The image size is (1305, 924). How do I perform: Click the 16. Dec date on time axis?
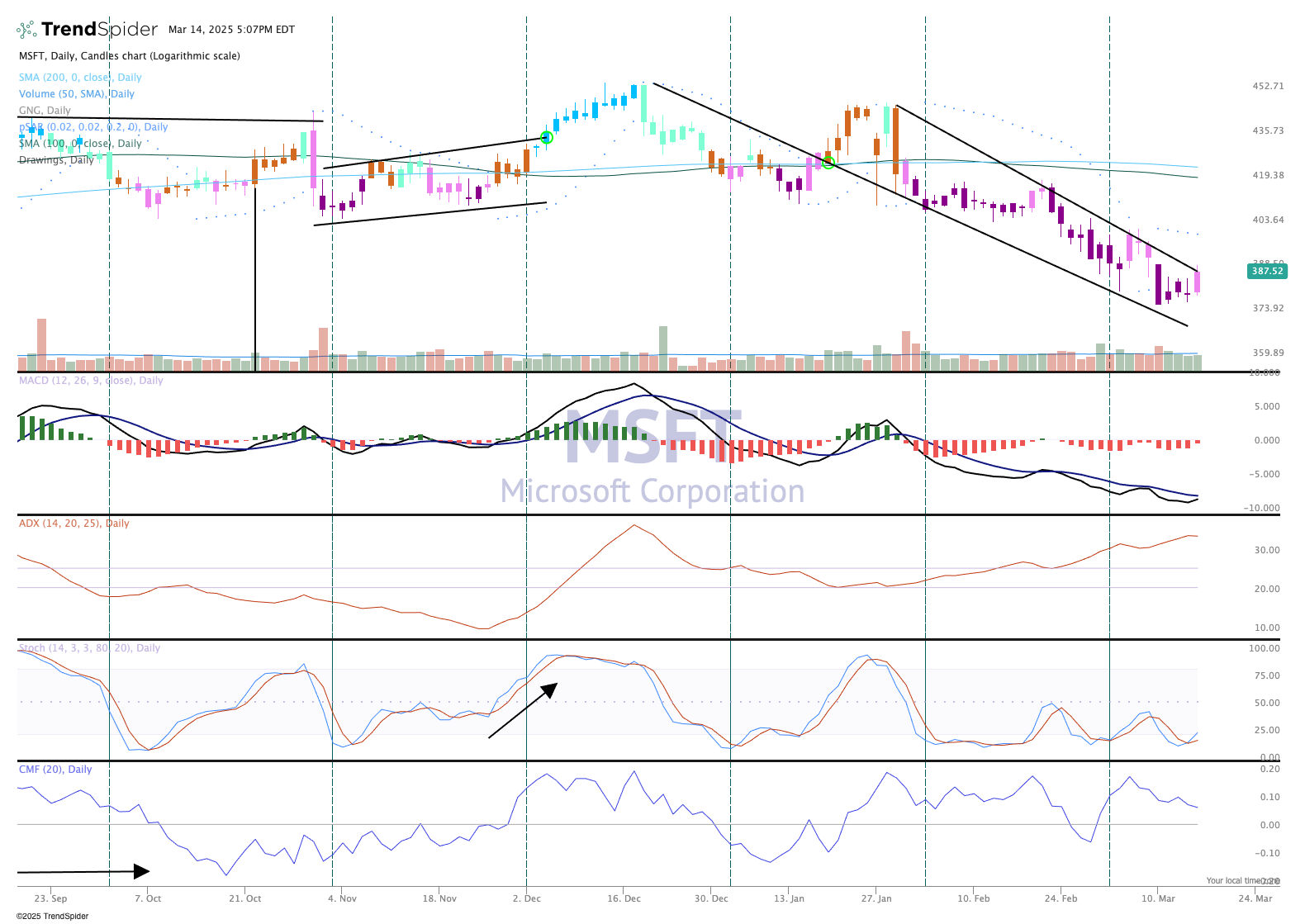pyautogui.click(x=624, y=898)
